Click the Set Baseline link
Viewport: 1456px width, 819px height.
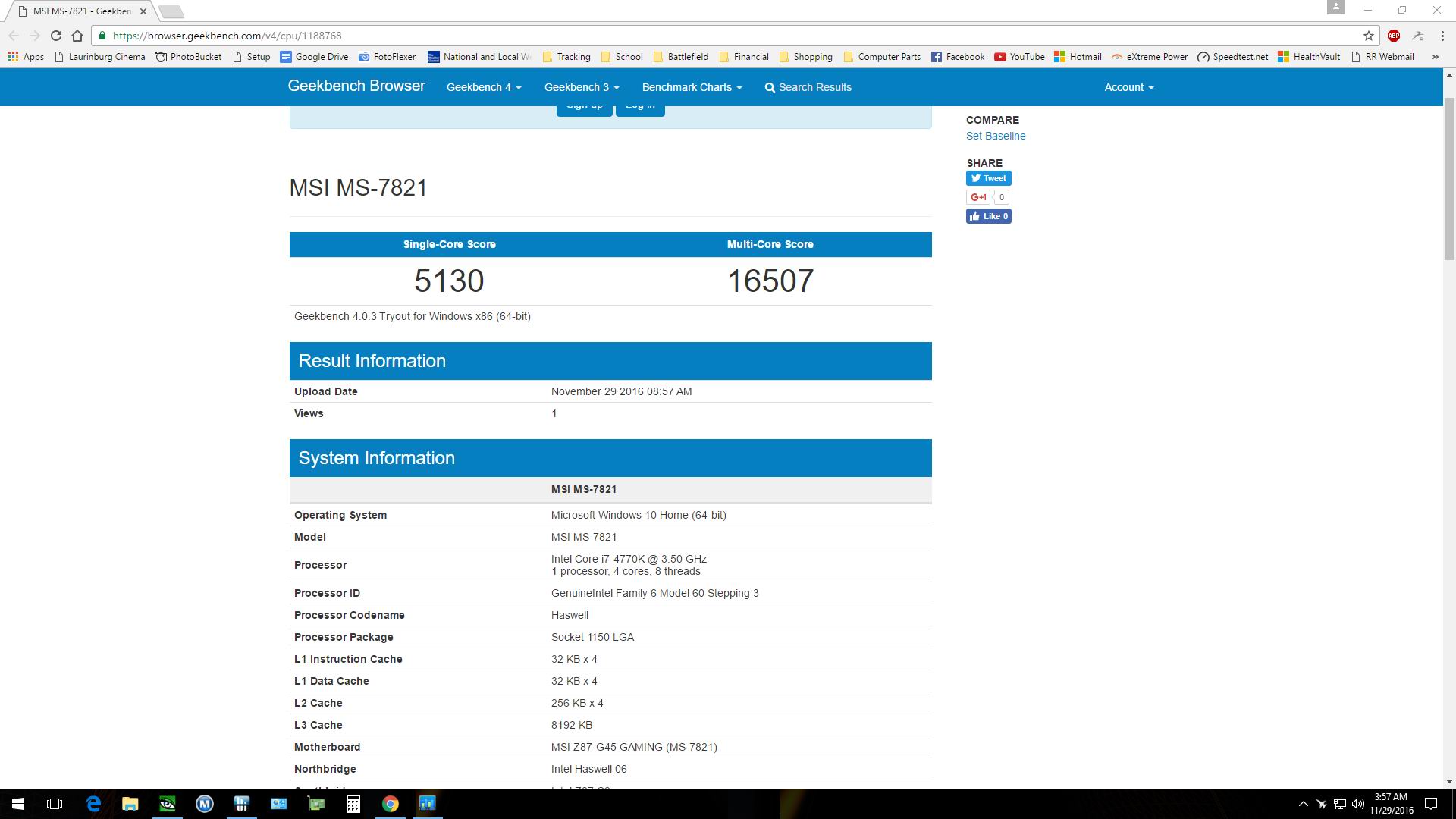[996, 136]
